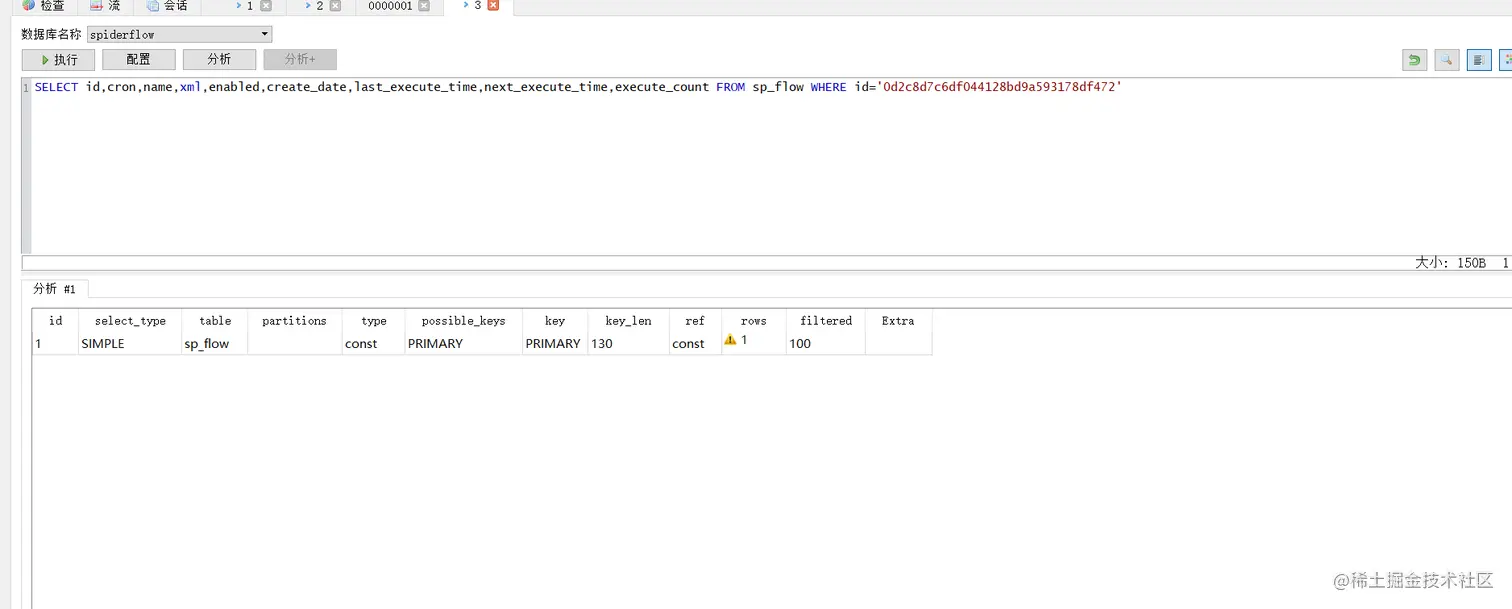Switch to the 会话 tab
1512x609 pixels.
tap(167, 6)
